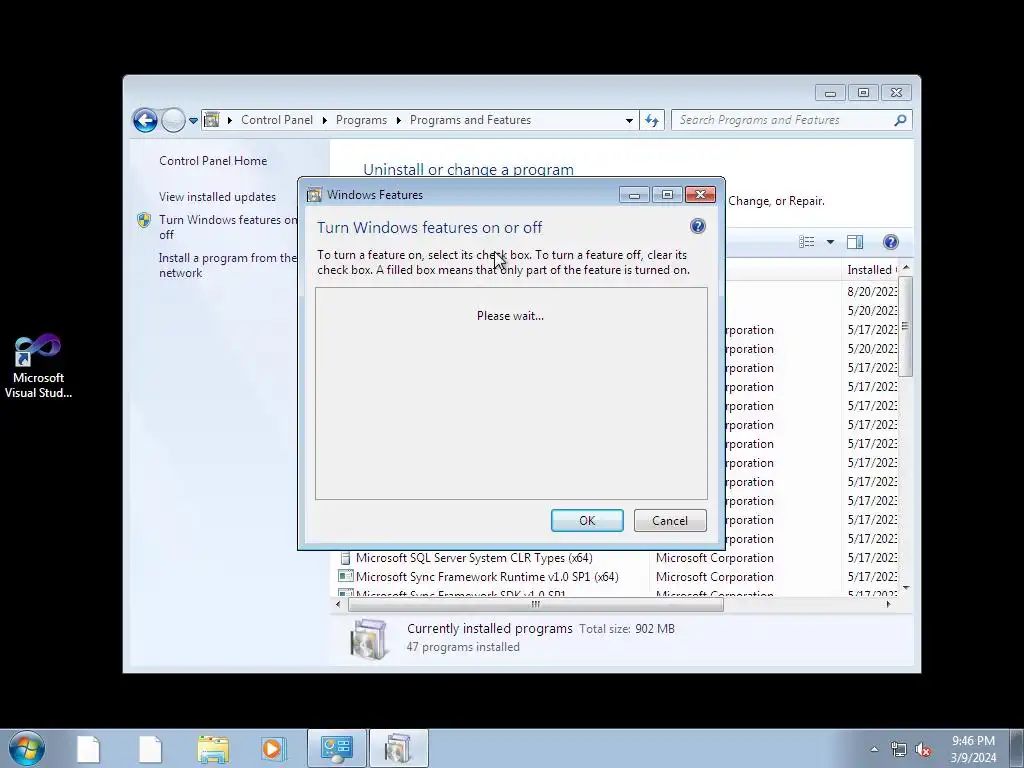Select Programs and Features breadcrumb
This screenshot has width=1024, height=768.
pyautogui.click(x=470, y=120)
